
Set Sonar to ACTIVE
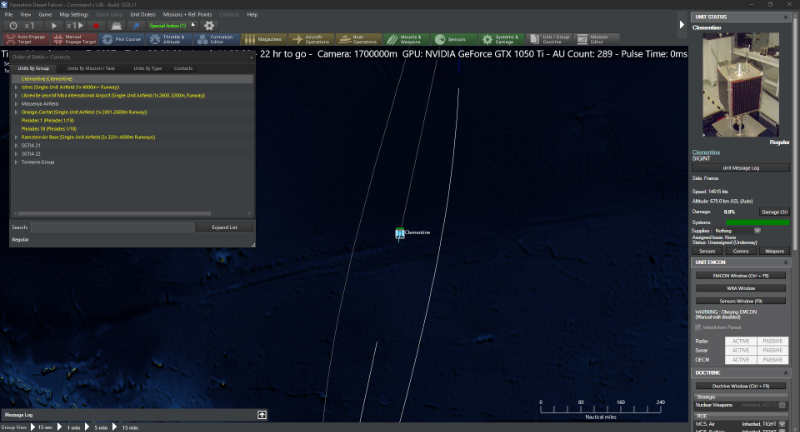pyautogui.click(x=741, y=350)
